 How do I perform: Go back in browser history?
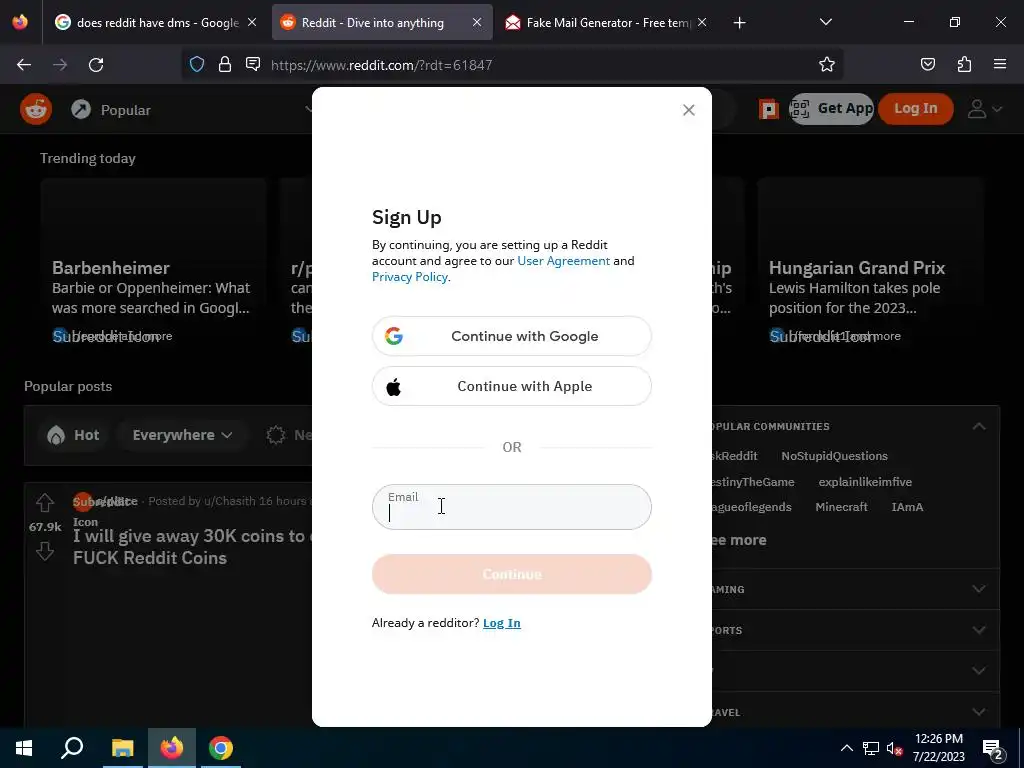point(24,65)
